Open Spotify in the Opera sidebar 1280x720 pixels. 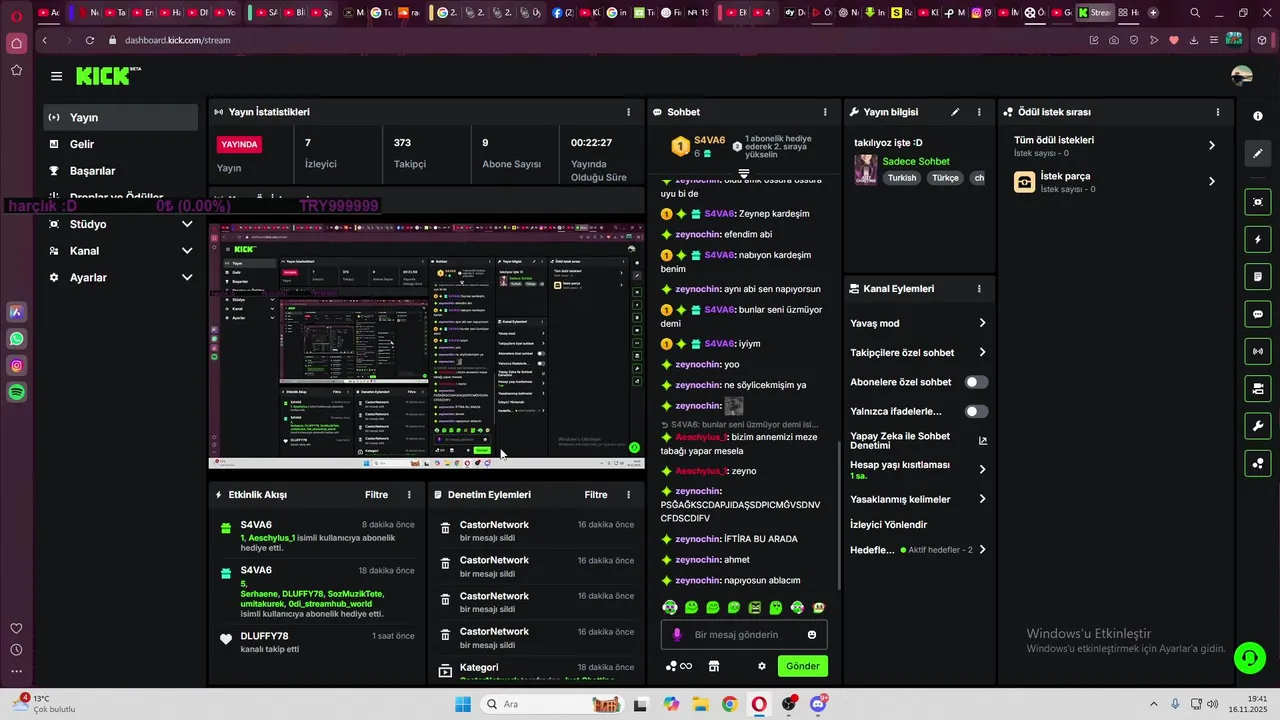coord(17,393)
